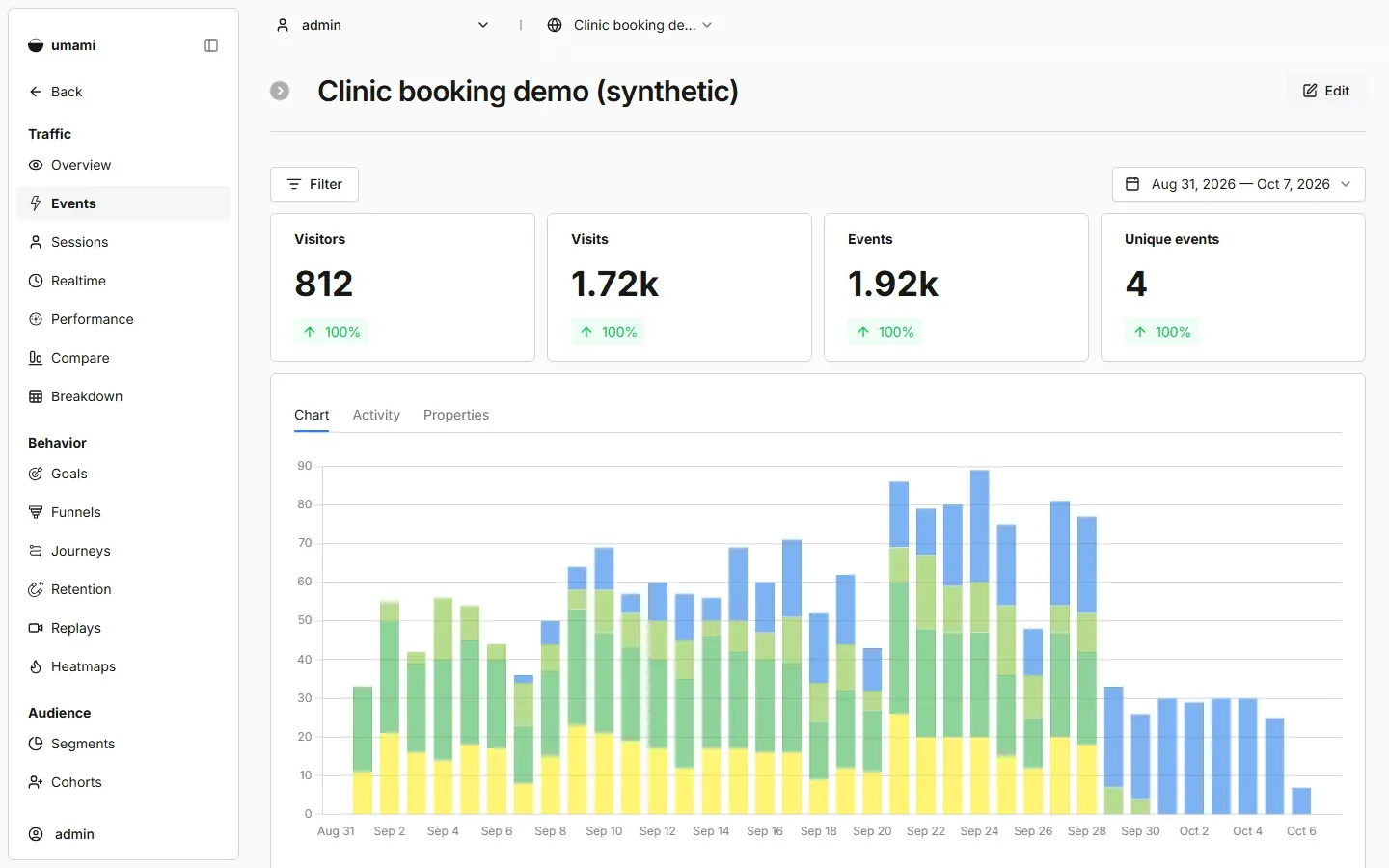Collapse the sidebar with the panel icon
Viewport: 1389px width, 868px height.
211,45
